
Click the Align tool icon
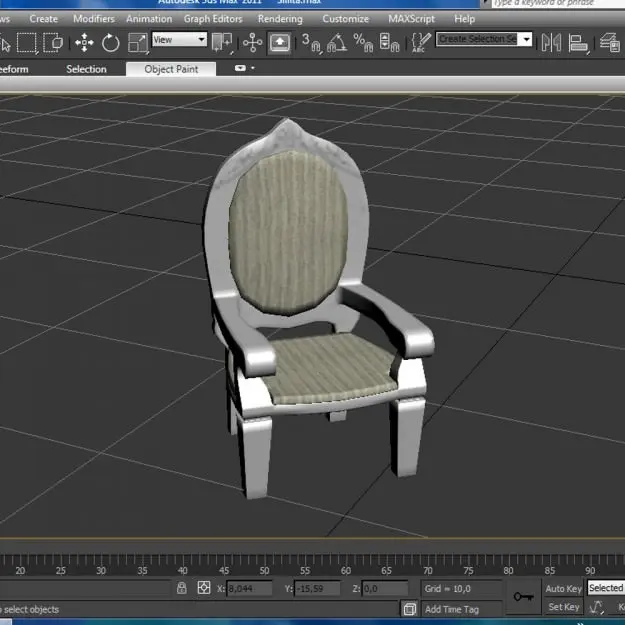pos(578,42)
